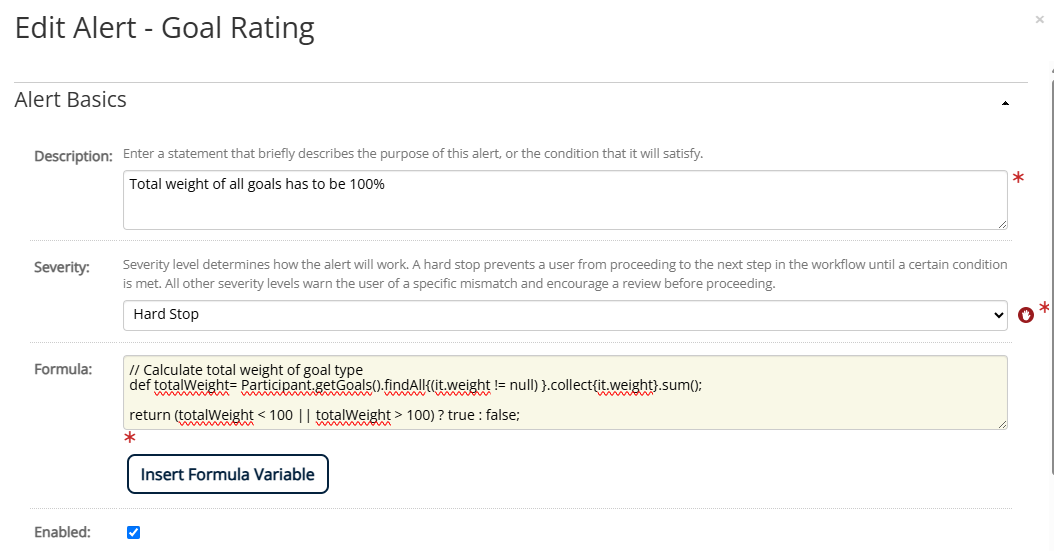This screenshot has height=551, width=1054.
Task: Close the Edit Alert dialog
Action: coord(1039,19)
